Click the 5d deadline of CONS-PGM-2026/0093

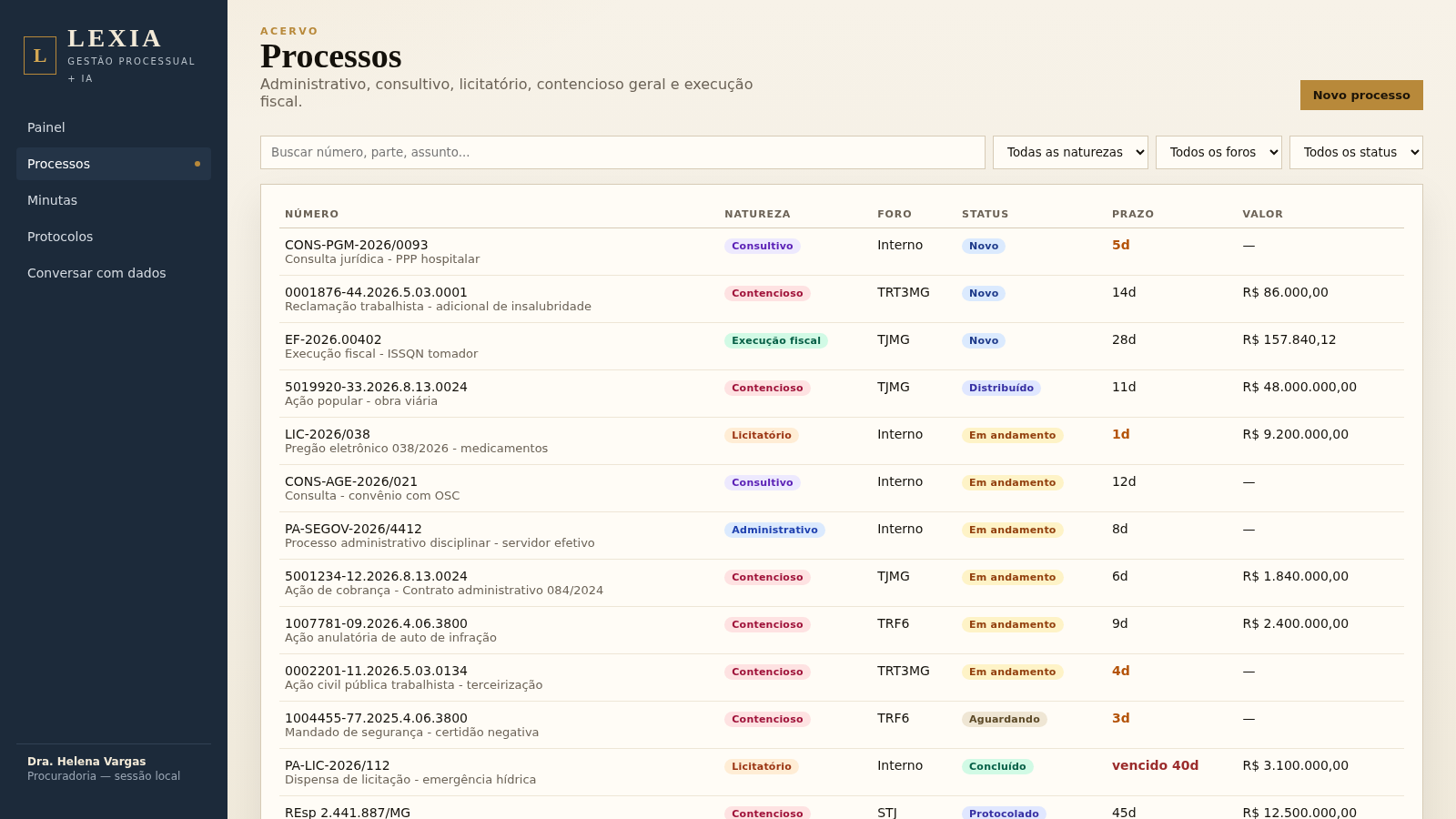coord(1121,245)
